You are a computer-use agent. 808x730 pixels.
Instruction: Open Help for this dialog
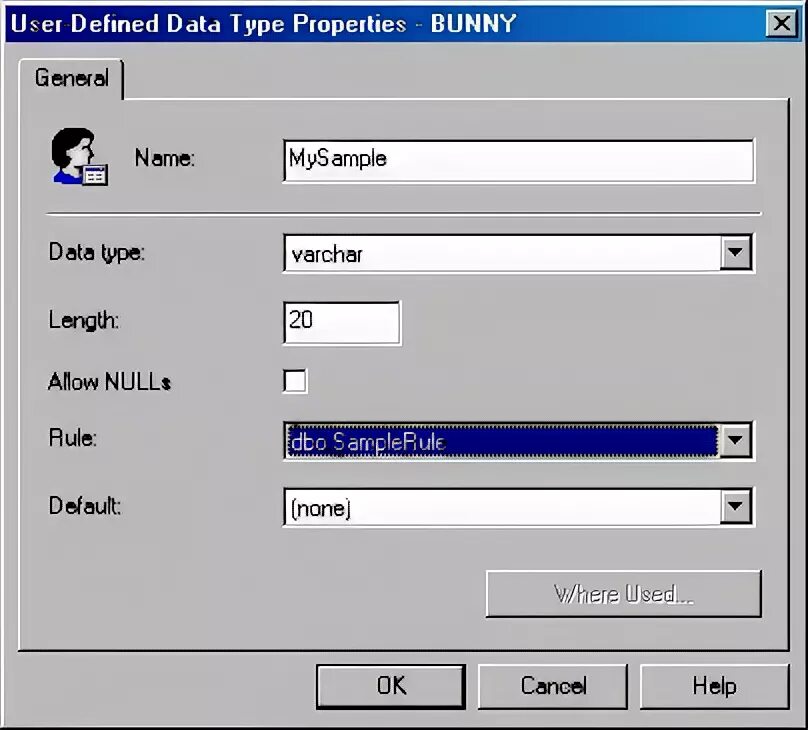pos(714,686)
